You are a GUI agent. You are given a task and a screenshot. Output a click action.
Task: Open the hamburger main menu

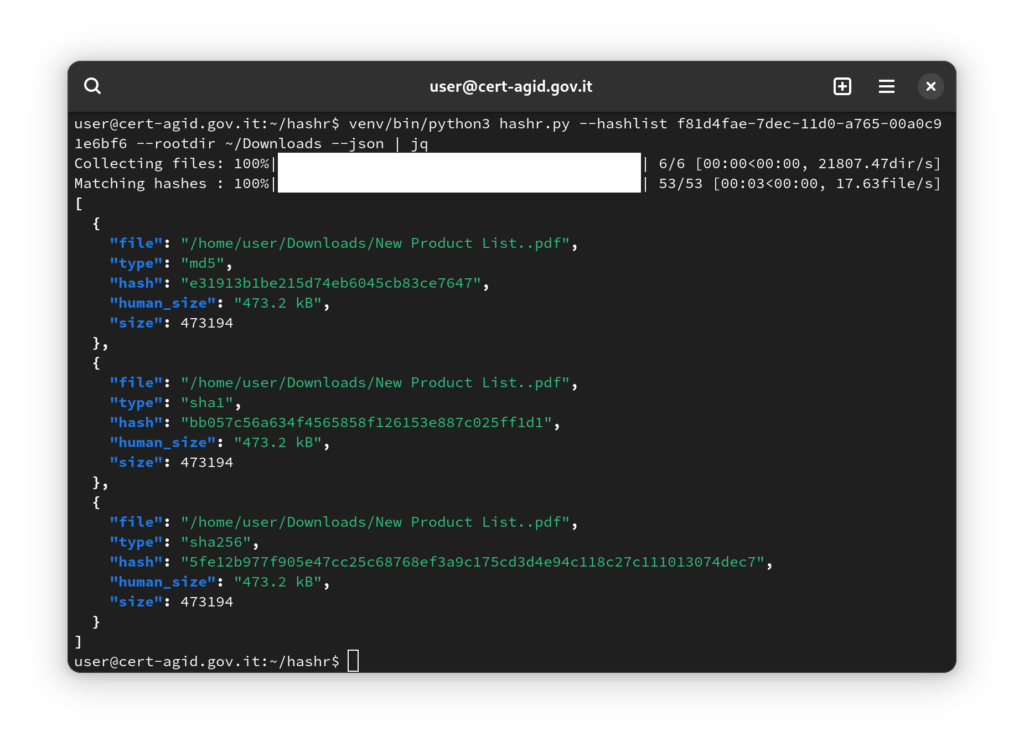pos(886,86)
